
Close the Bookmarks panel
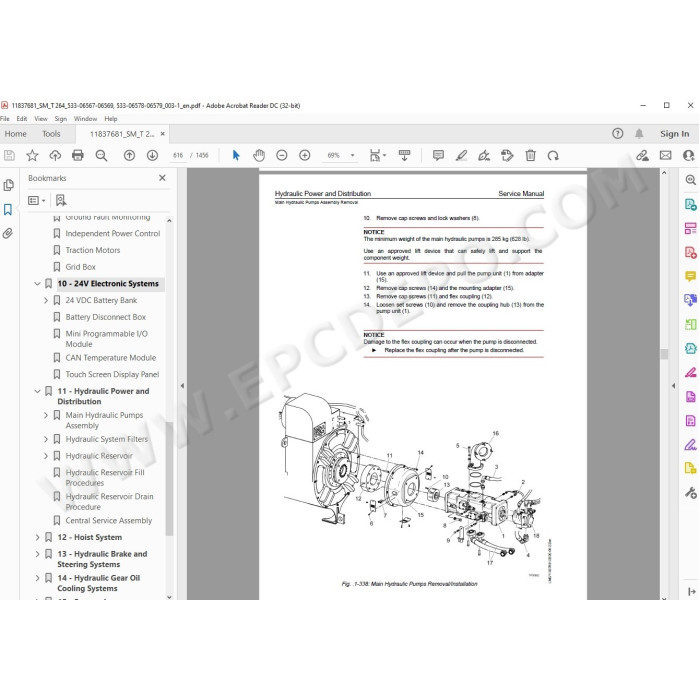(x=162, y=178)
